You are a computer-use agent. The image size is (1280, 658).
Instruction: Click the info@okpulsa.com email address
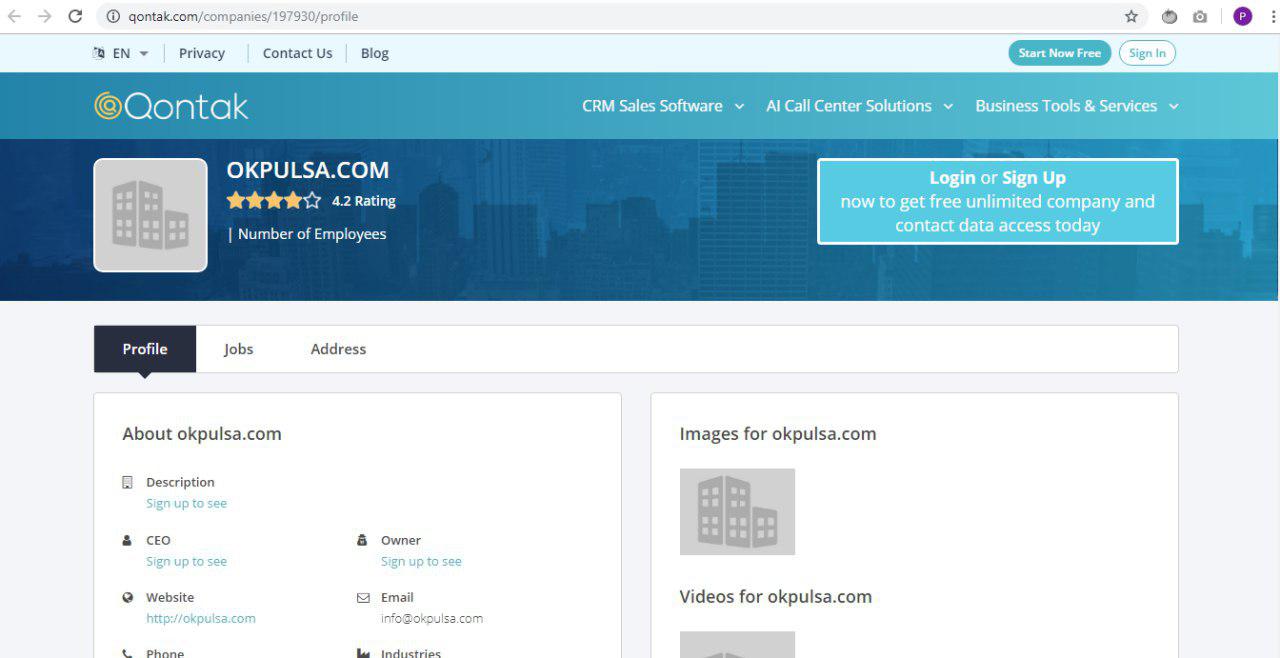pos(432,618)
